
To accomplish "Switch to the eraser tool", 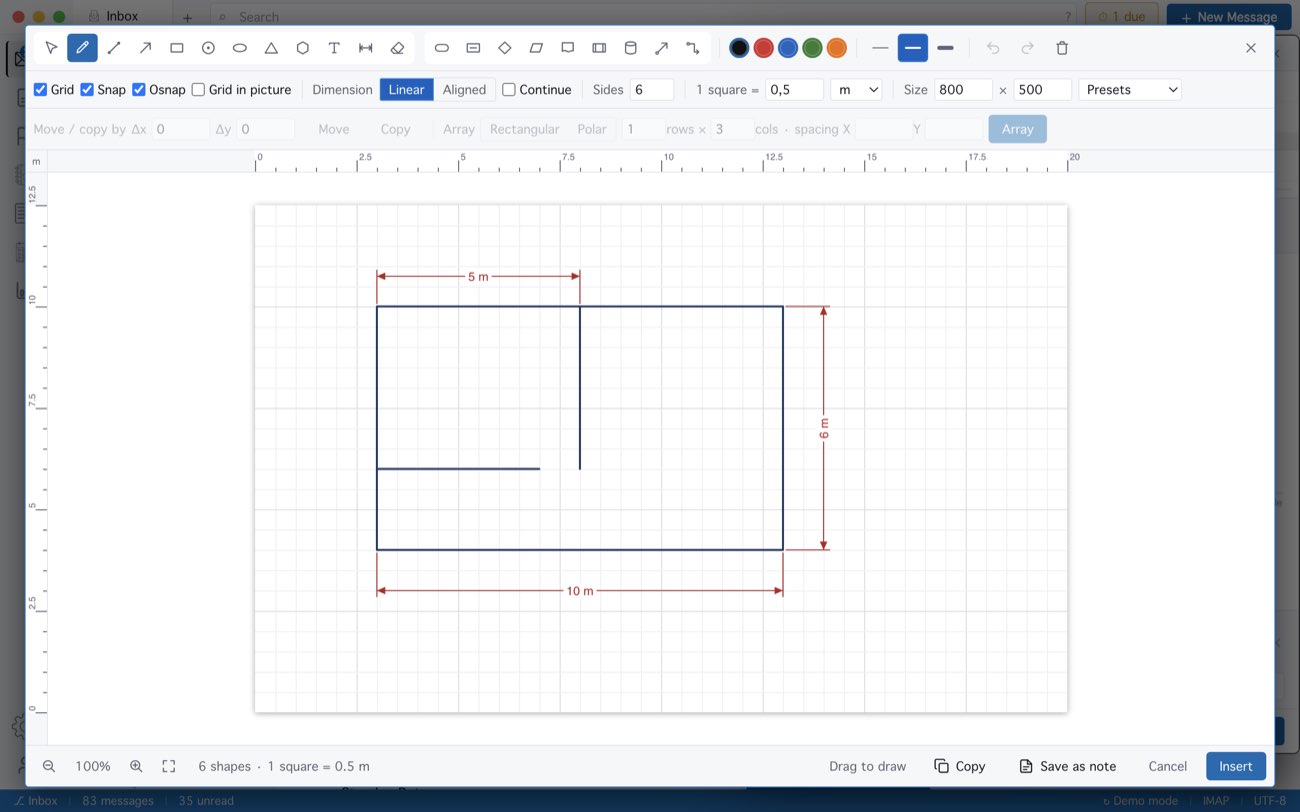I will (397, 48).
